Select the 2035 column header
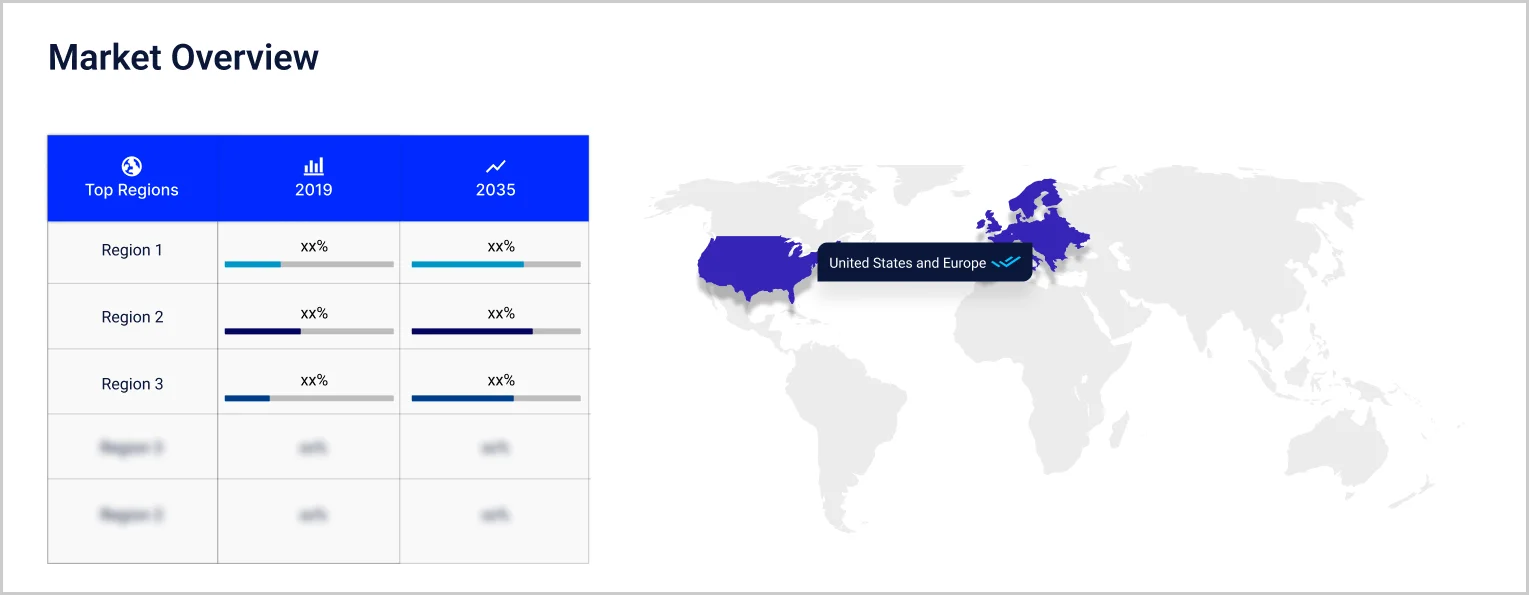Screen dimensions: 1529x595 [x=495, y=190]
